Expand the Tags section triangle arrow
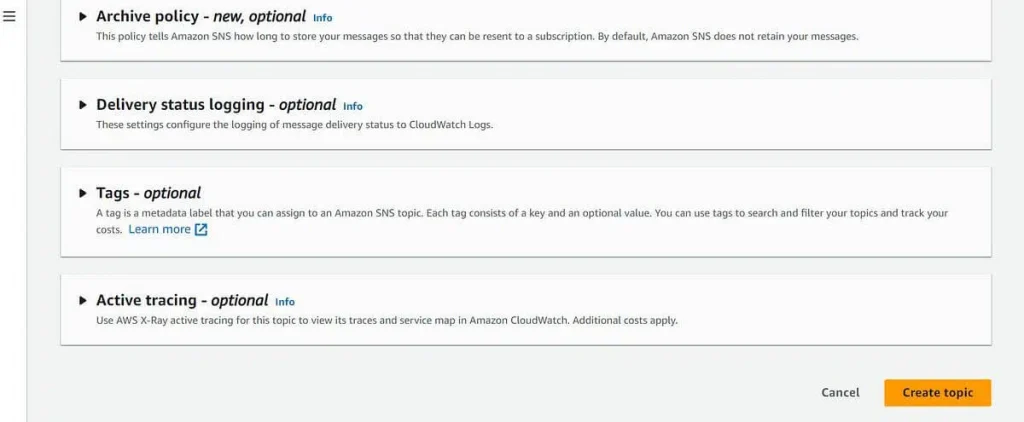The image size is (1024, 422). pyautogui.click(x=82, y=193)
